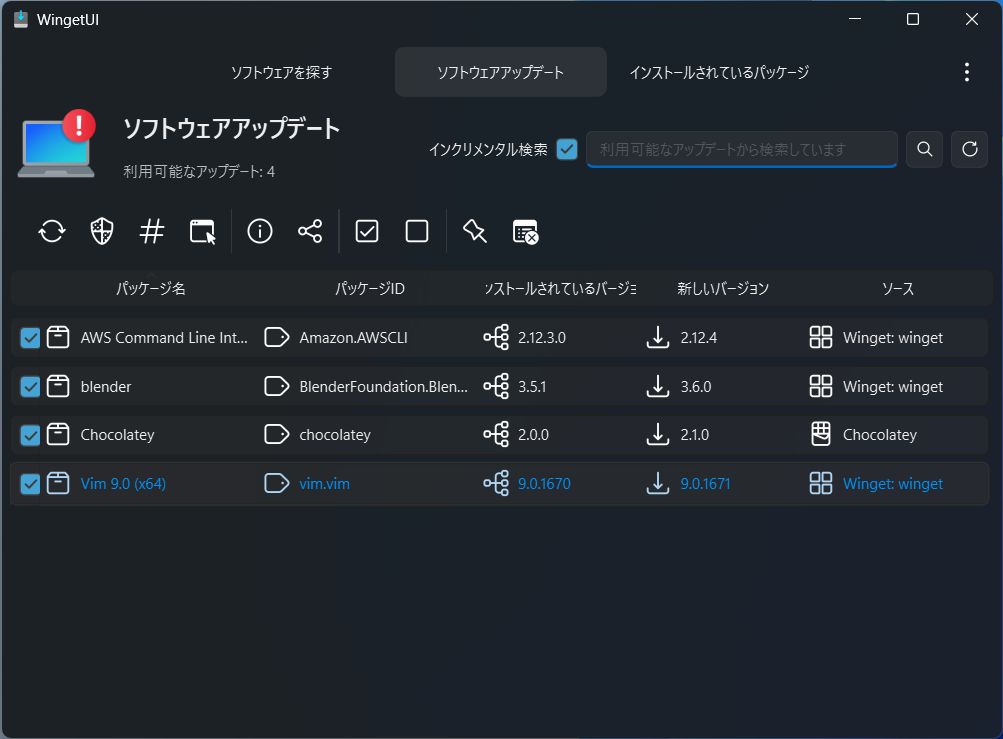Sort by パッケージID column header
Image resolution: width=1003 pixels, height=739 pixels.
click(370, 289)
